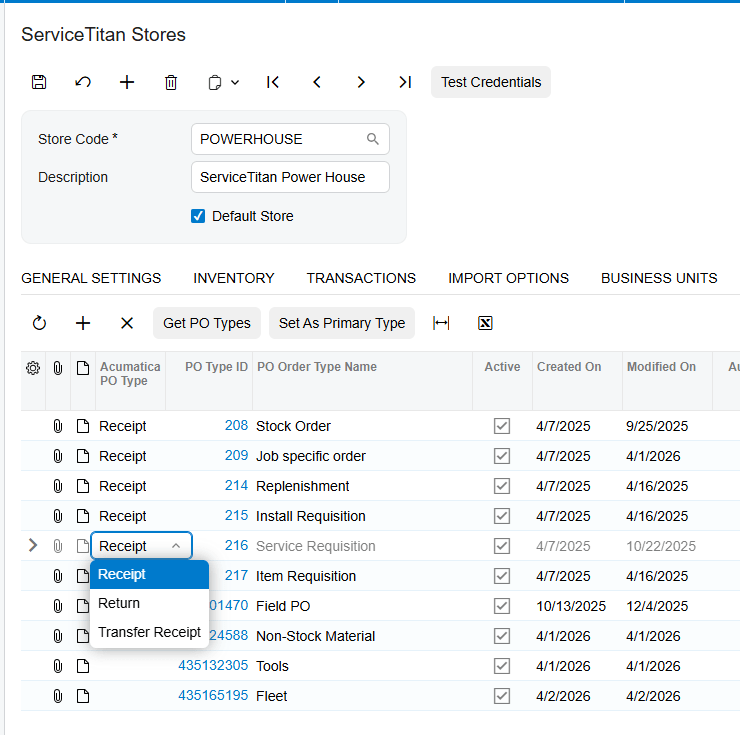
Task: Click the Store Code search magnifier icon
Action: click(x=373, y=139)
